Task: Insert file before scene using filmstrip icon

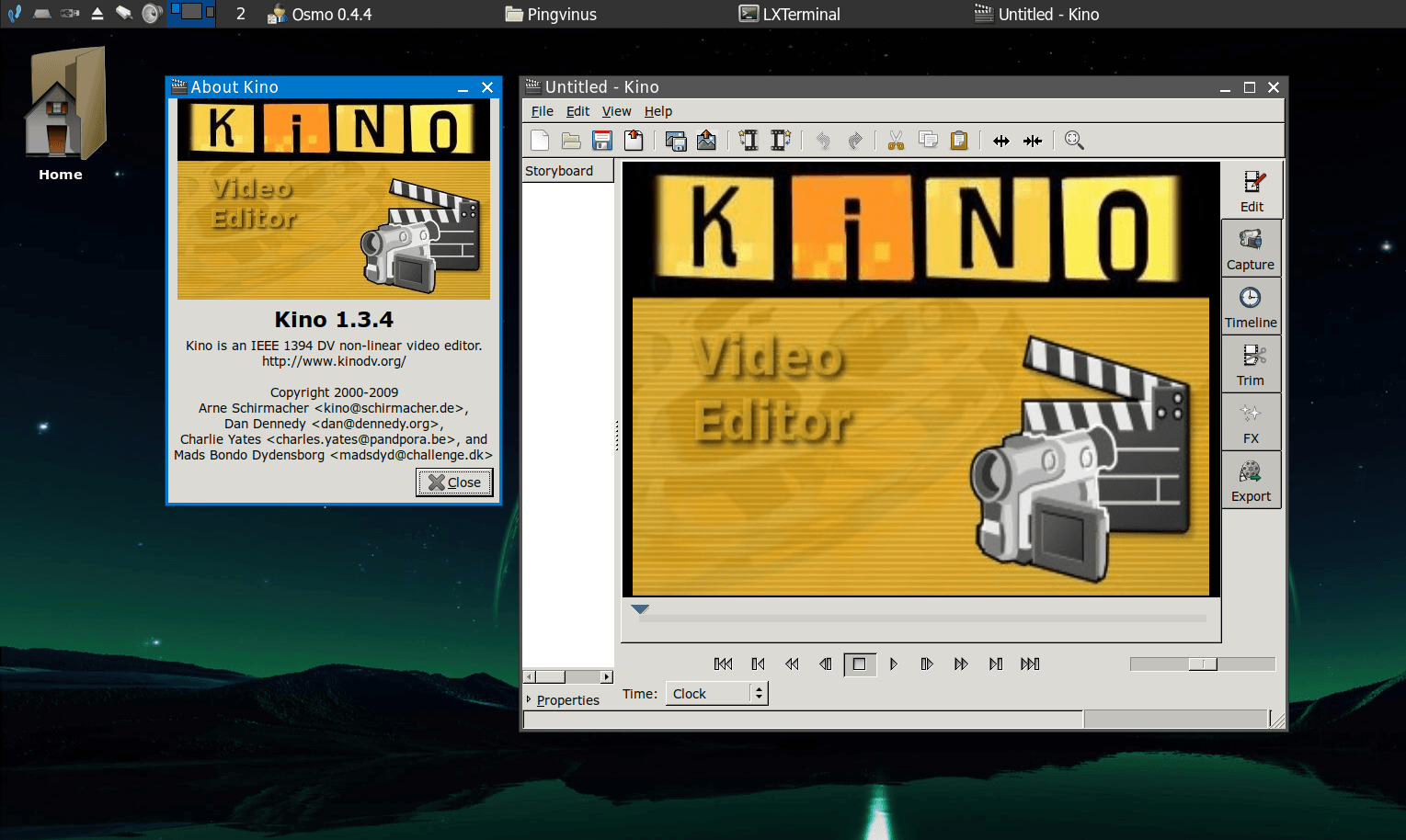Action: pos(749,141)
